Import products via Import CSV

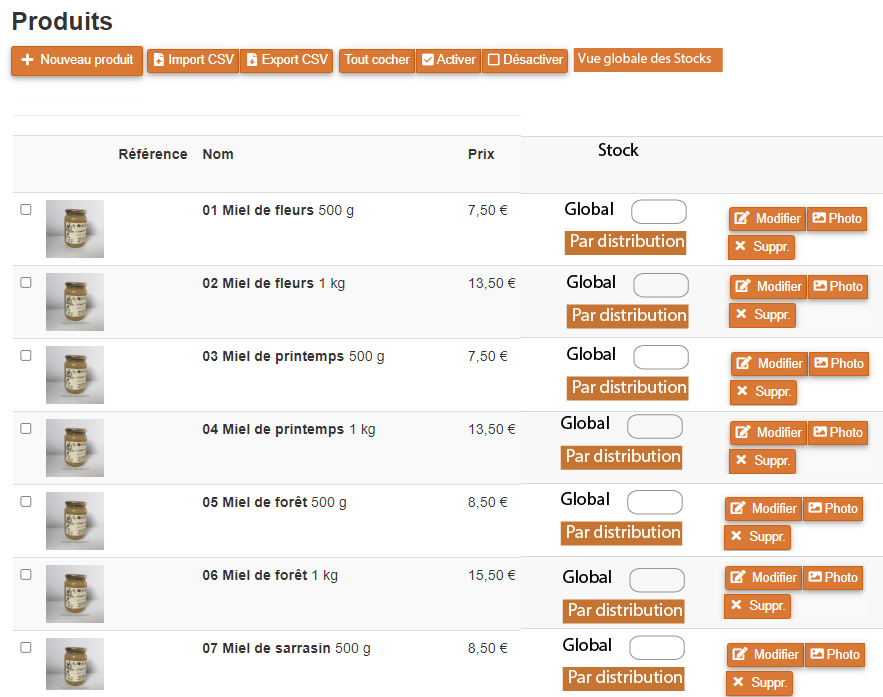point(192,60)
